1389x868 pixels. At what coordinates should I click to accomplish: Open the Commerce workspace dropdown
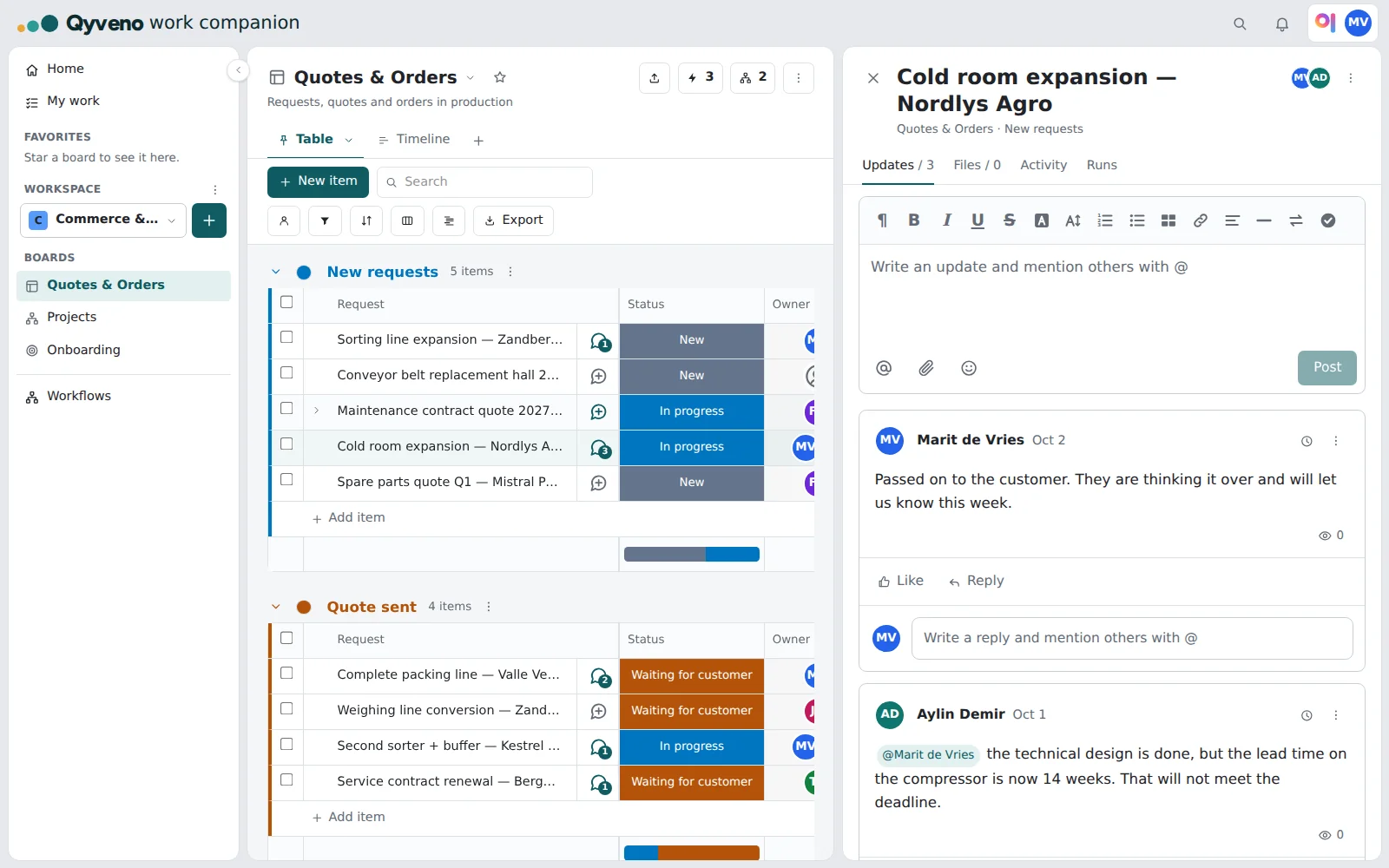(103, 220)
